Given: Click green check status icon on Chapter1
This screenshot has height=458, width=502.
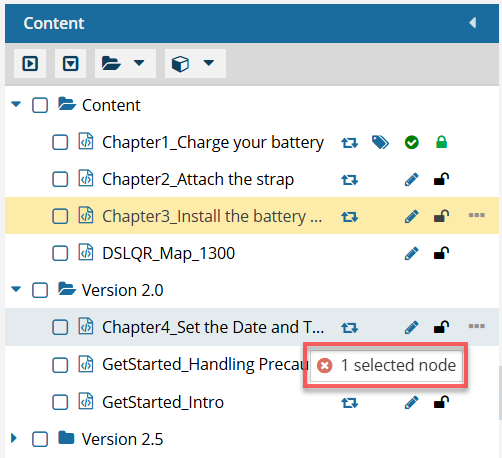Looking at the screenshot, I should click(412, 143).
